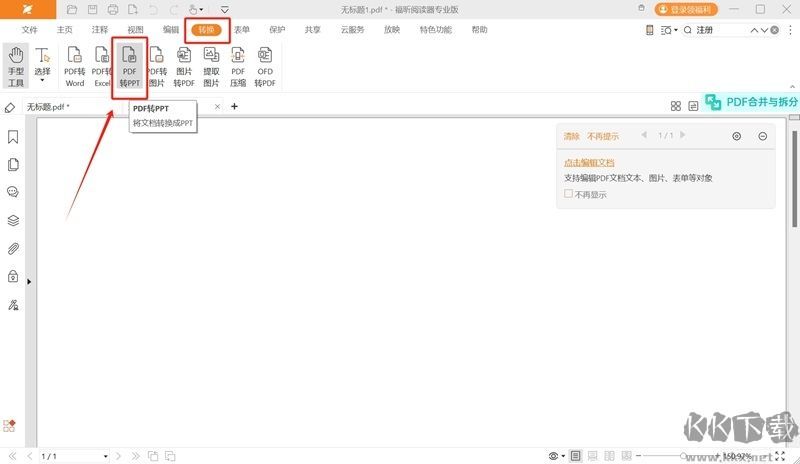800x464 pixels.
Task: Click the eraser icon left of tab bar
Action: (10, 108)
